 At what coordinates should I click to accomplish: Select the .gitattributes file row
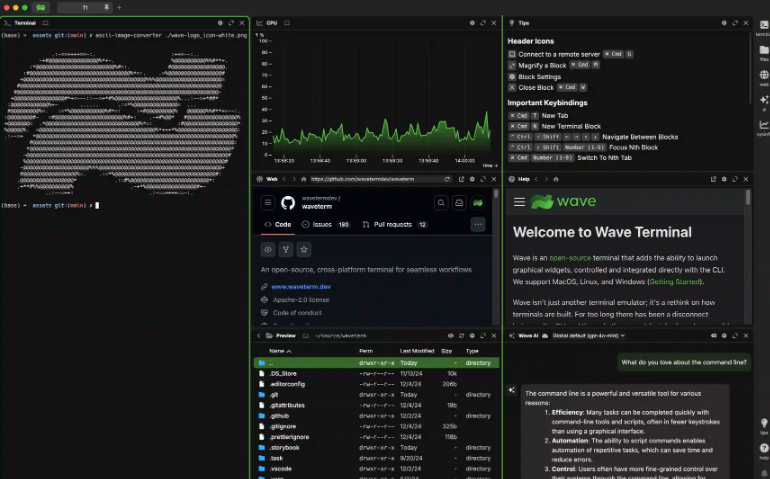click(376, 406)
